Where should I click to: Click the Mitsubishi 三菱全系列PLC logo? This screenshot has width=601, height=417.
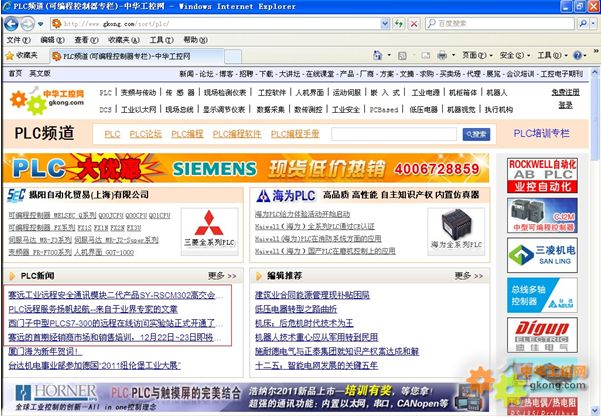click(209, 231)
